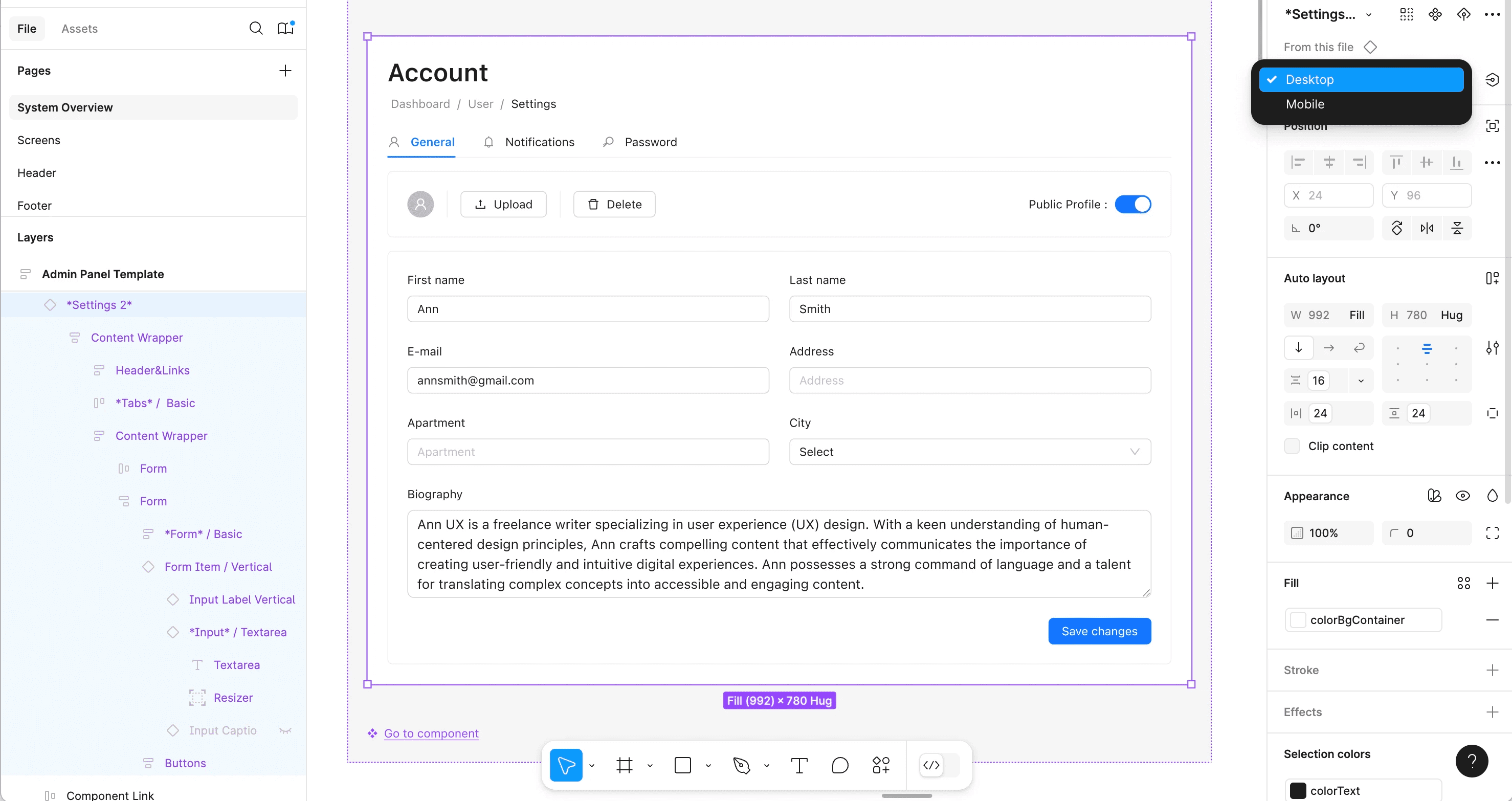Image resolution: width=1512 pixels, height=801 pixels.
Task: Toggle the Public Profile switch
Action: click(1132, 204)
